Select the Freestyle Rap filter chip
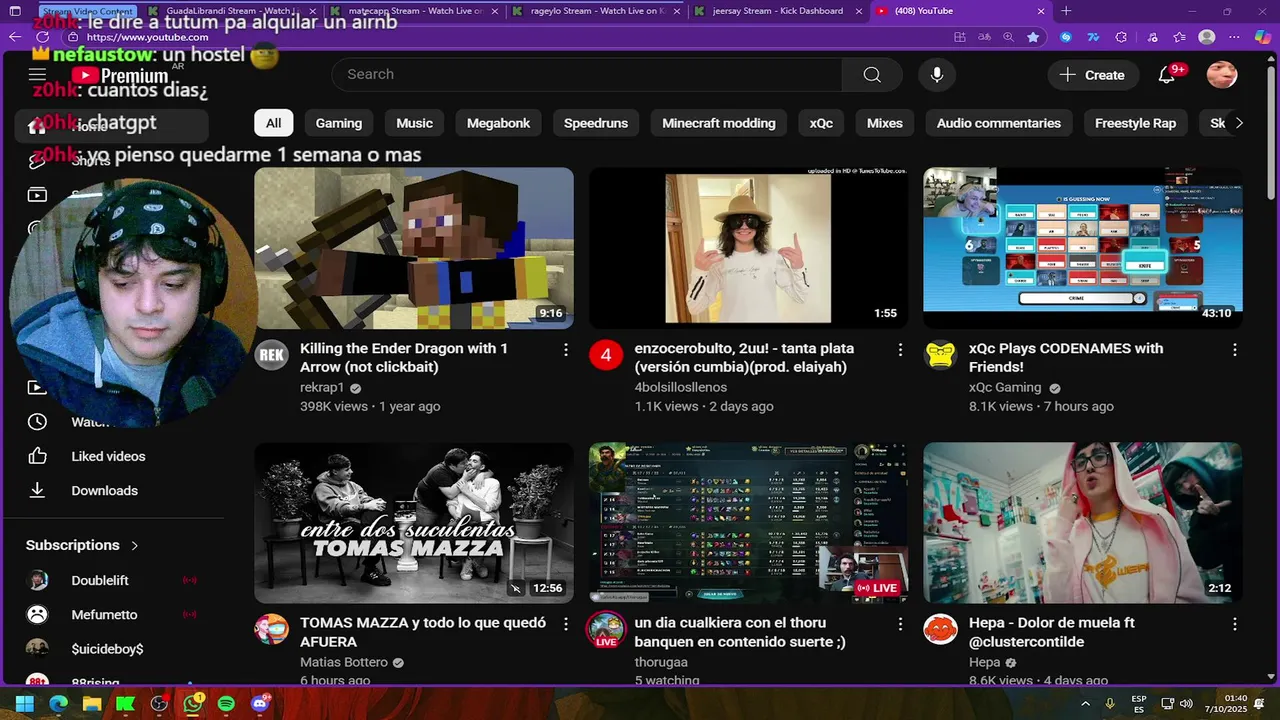This screenshot has height=720, width=1280. click(x=1135, y=123)
